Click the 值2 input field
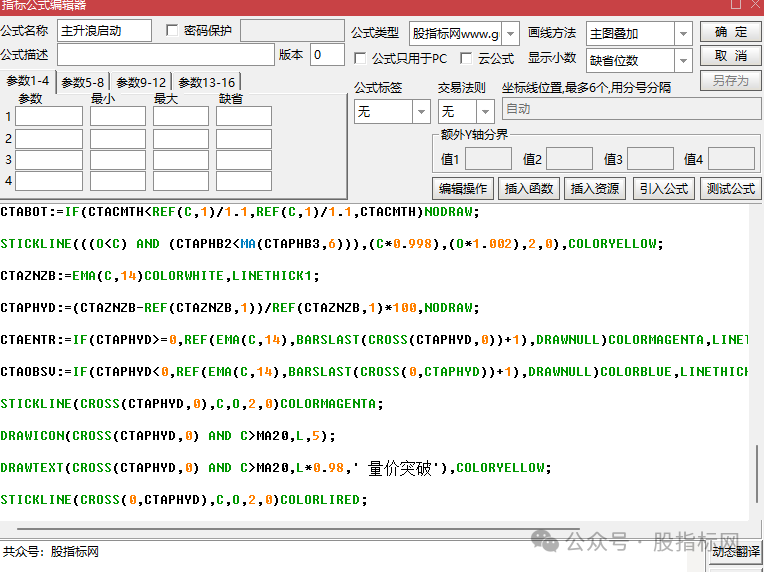 pos(569,159)
